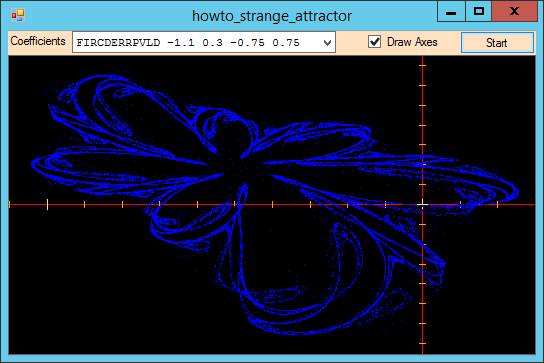Click the yellow origin marker where axes cross
The image size is (544, 363).
(422, 204)
